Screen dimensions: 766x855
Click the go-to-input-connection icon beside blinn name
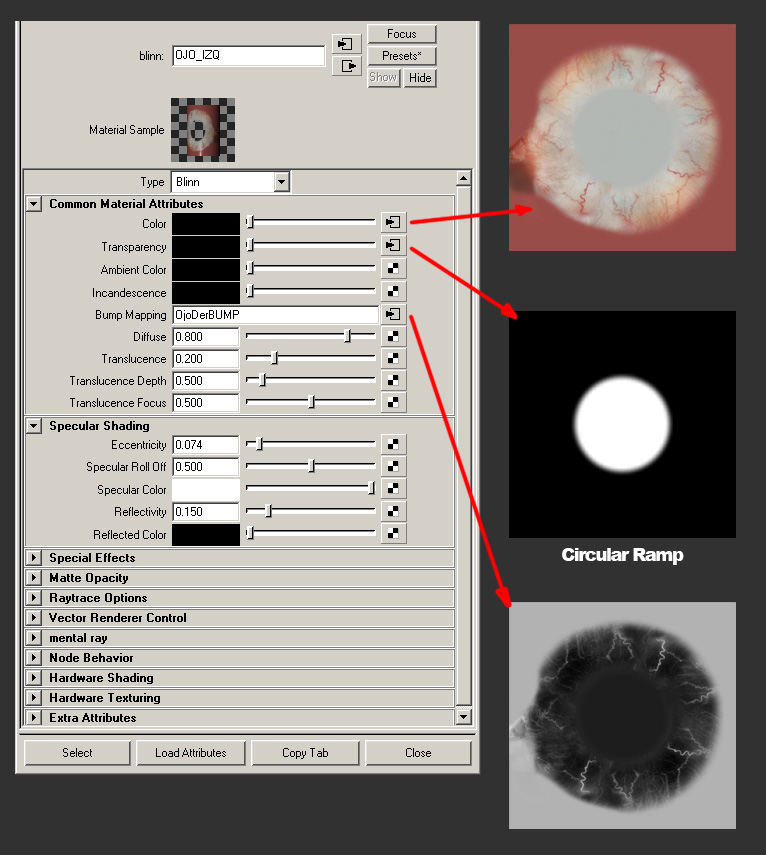346,44
